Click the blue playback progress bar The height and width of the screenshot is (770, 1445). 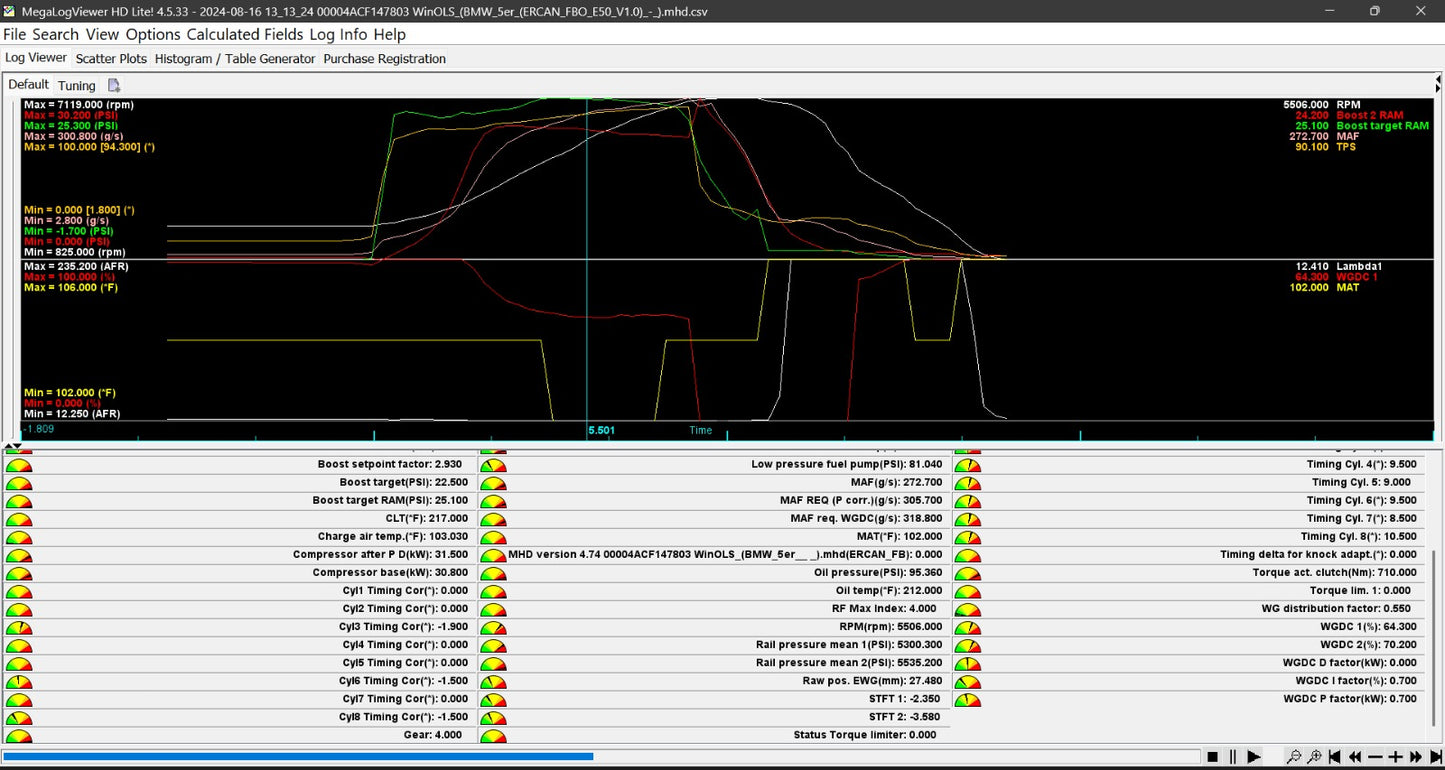click(x=298, y=757)
